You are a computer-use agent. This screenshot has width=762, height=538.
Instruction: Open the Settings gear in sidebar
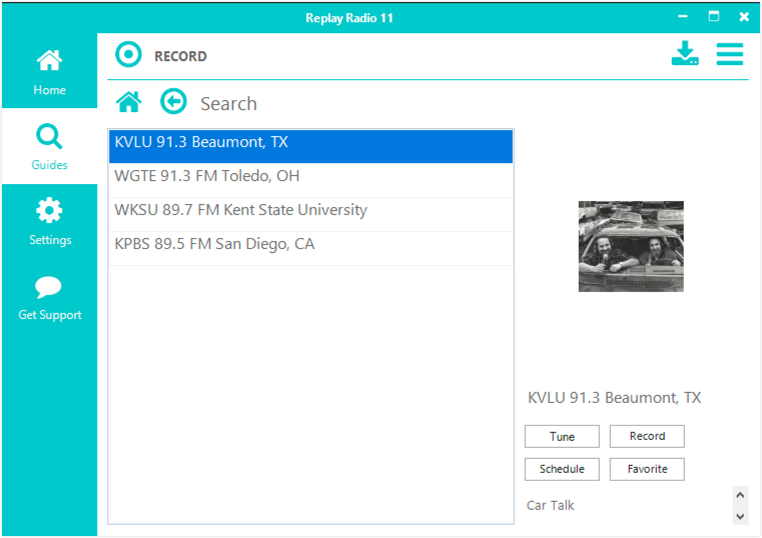pos(49,222)
